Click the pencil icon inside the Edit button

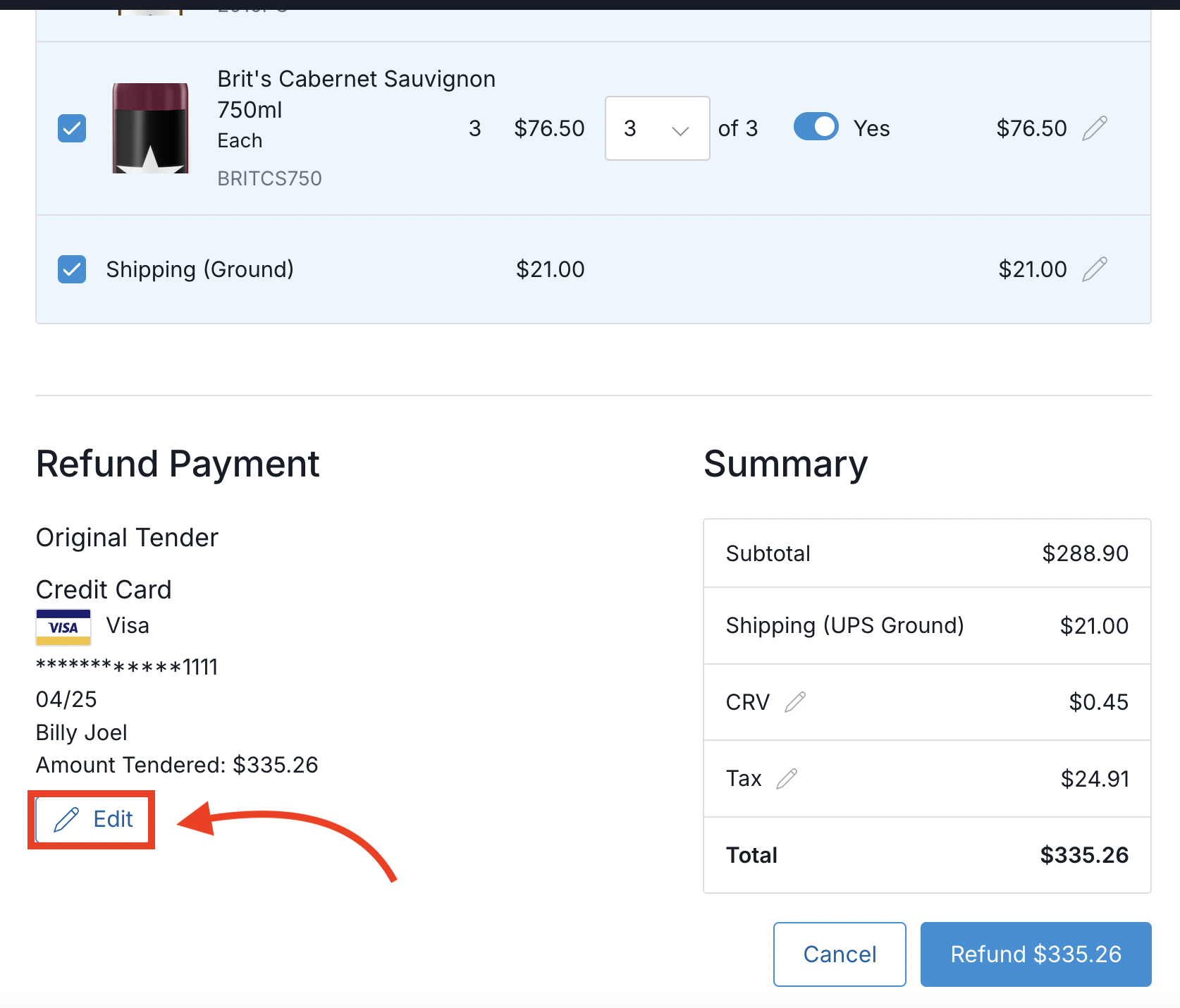point(67,819)
